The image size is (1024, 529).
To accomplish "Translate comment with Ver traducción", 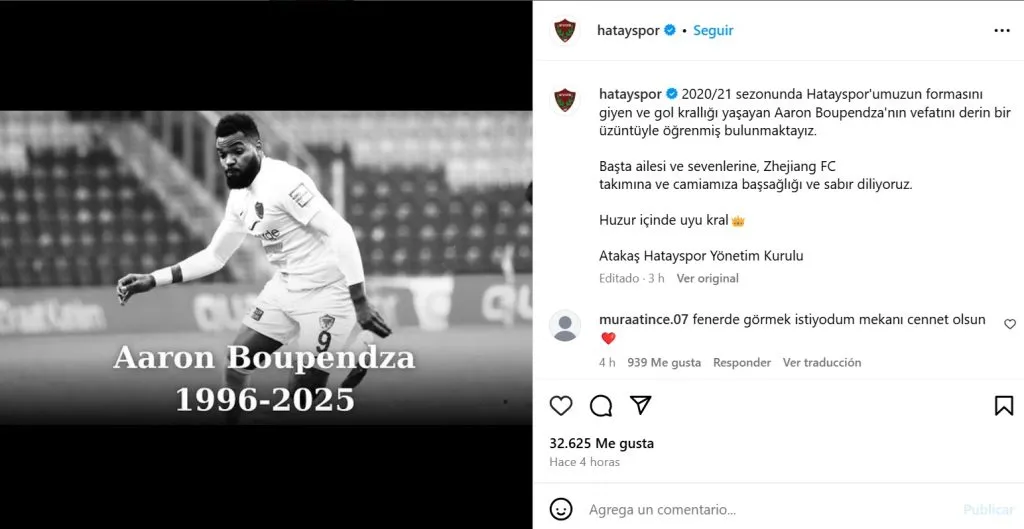I will (x=822, y=362).
